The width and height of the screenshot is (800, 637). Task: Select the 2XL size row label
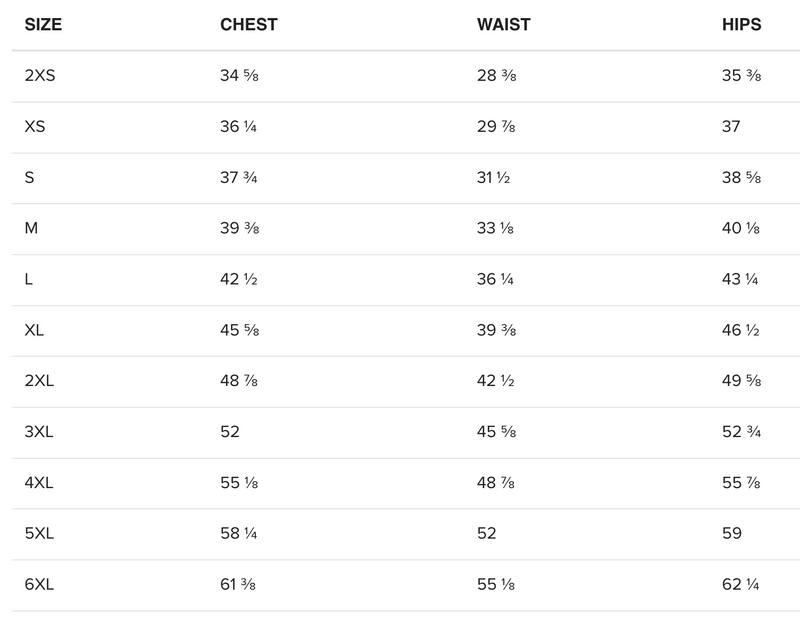coord(39,381)
